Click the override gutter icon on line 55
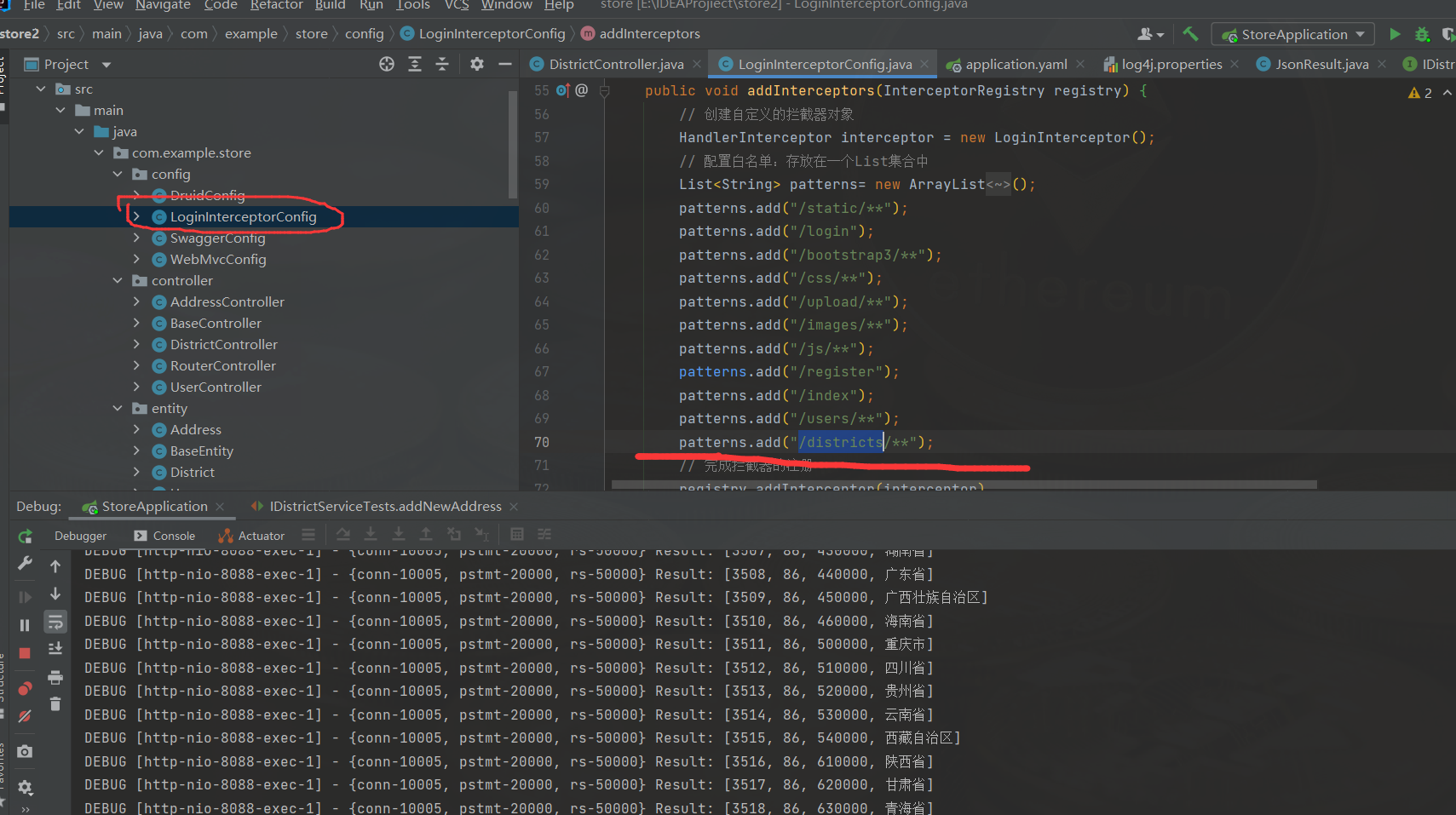 562,90
